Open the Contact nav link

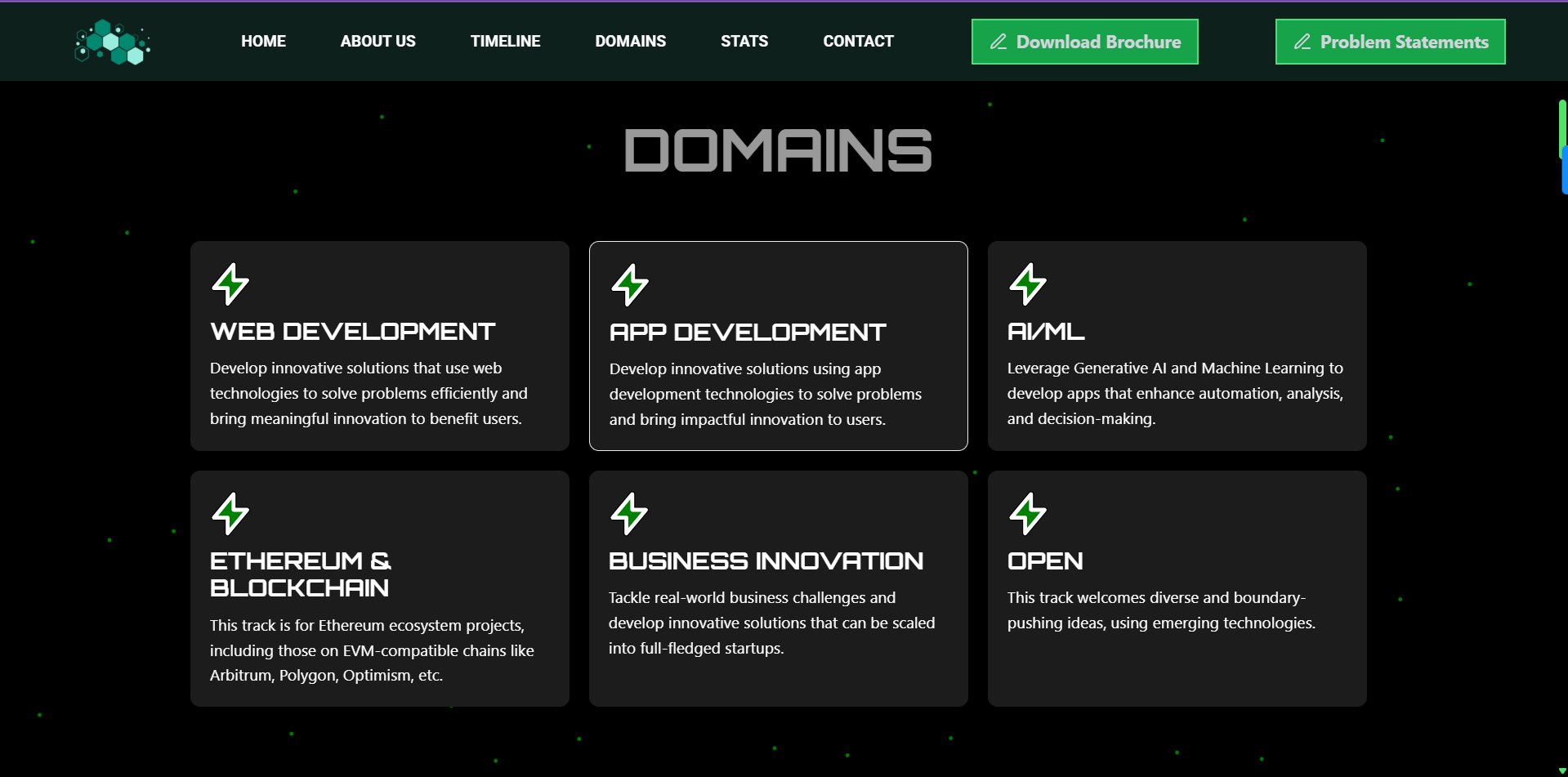(858, 41)
